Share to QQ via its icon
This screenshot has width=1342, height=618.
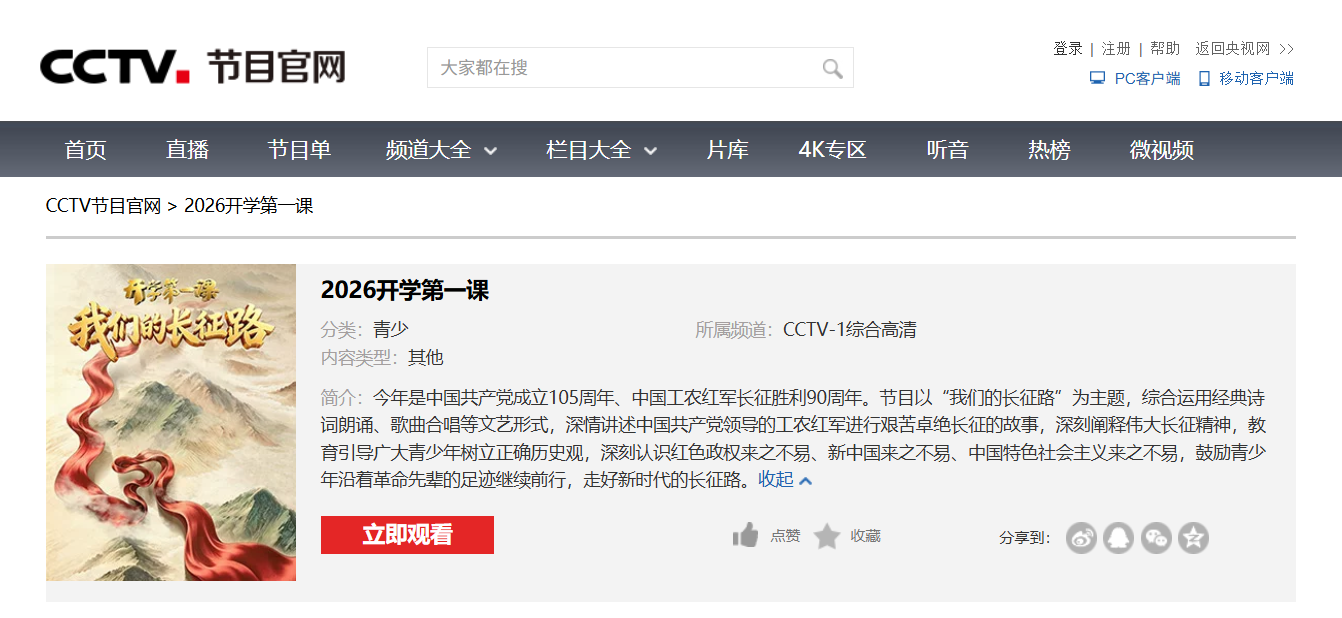pos(1119,538)
